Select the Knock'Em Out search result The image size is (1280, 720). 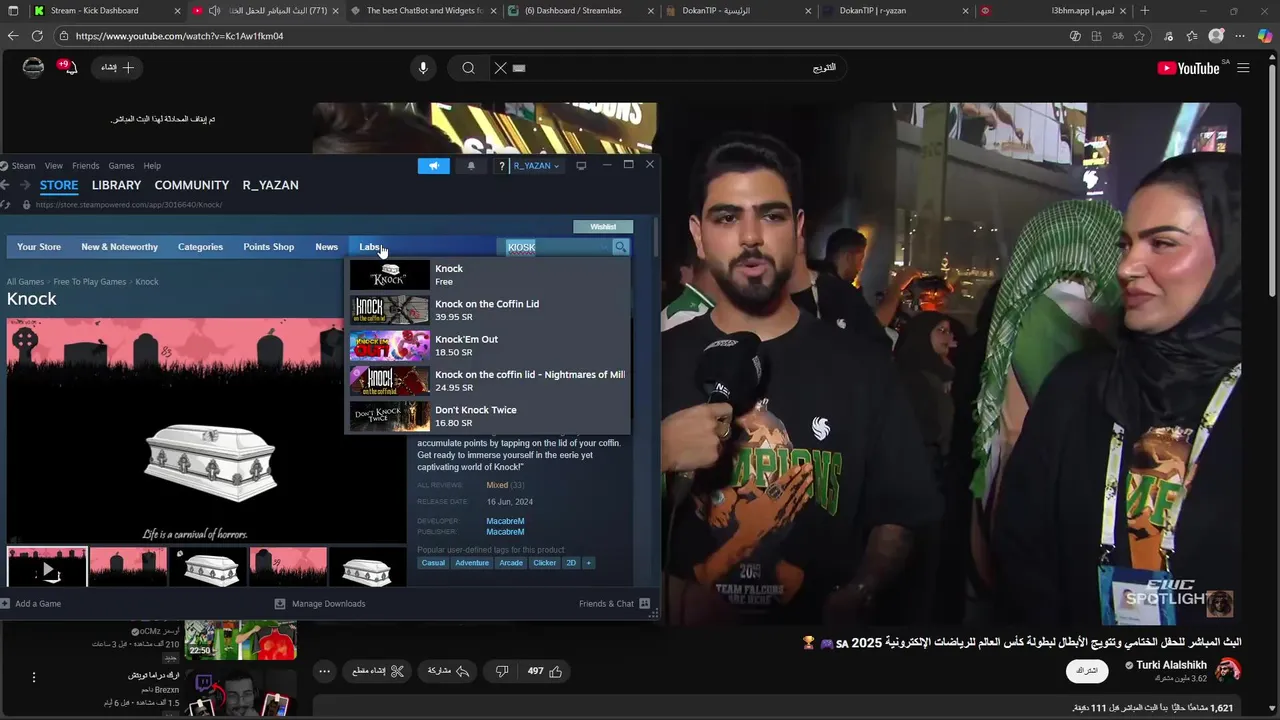489,345
